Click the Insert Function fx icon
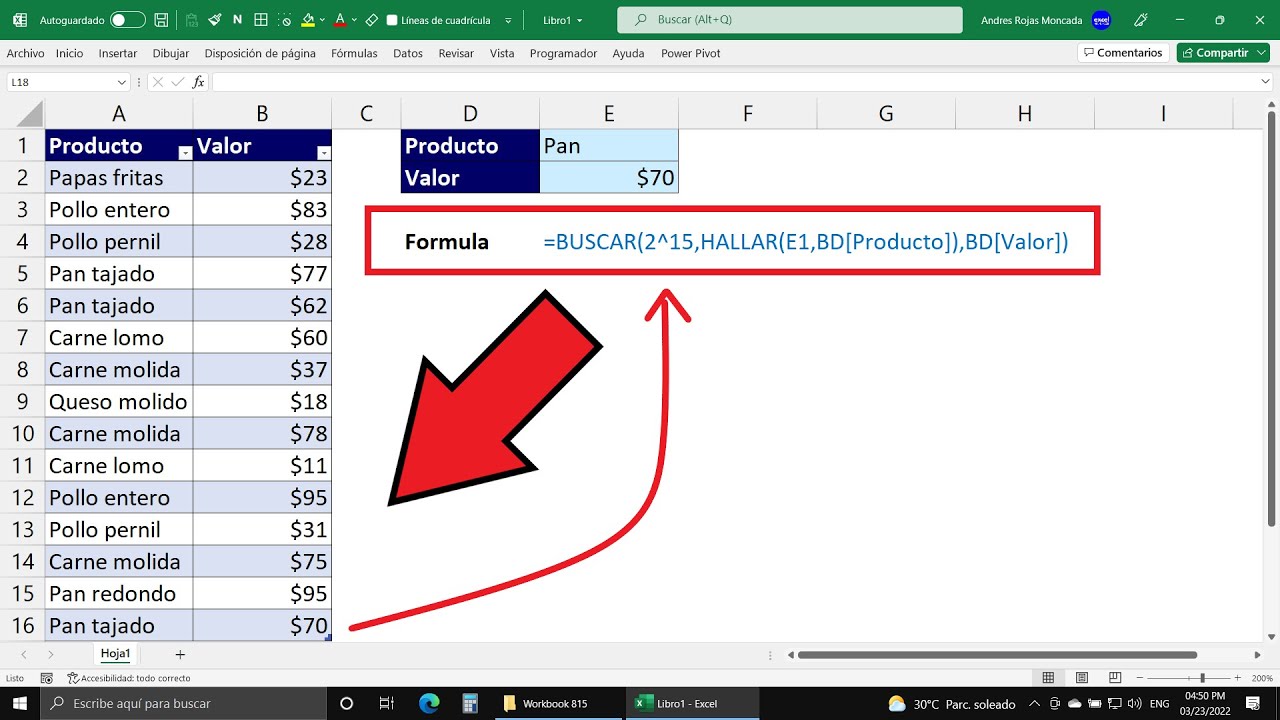 point(199,82)
